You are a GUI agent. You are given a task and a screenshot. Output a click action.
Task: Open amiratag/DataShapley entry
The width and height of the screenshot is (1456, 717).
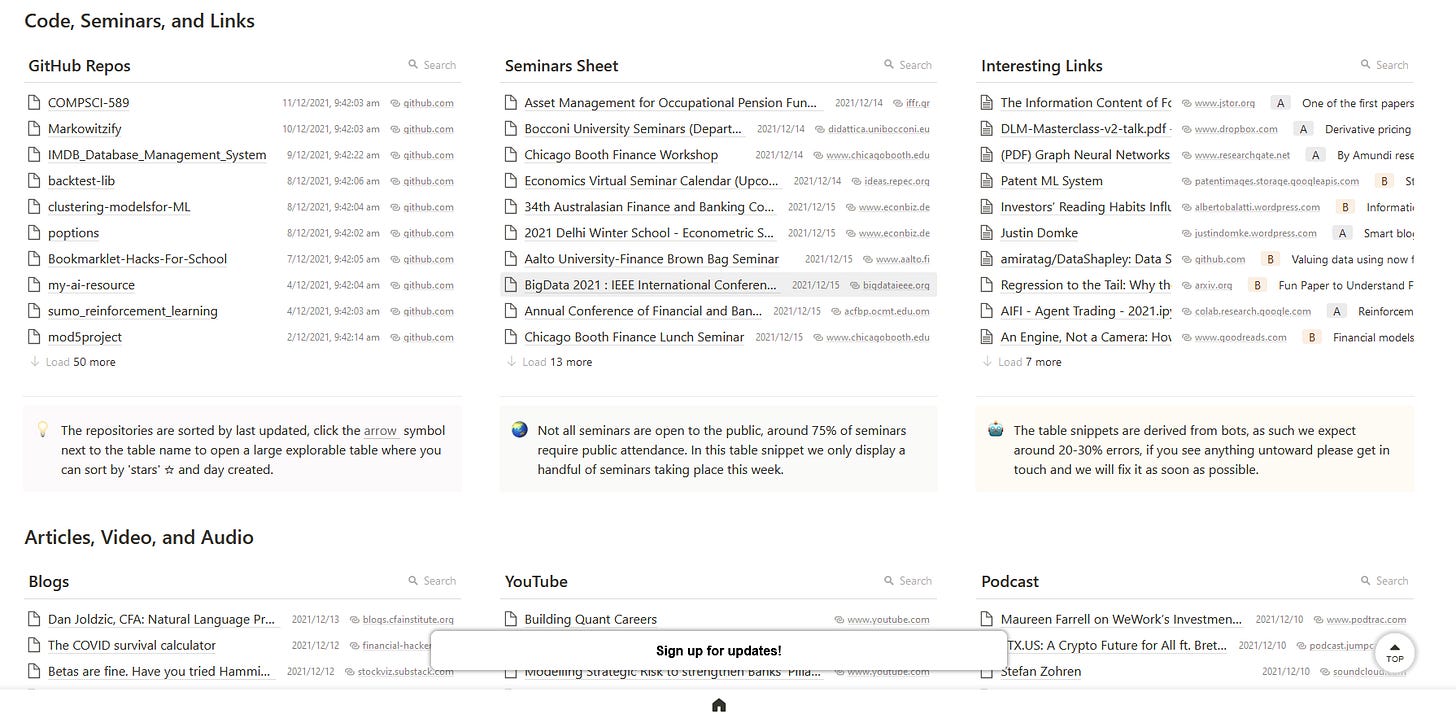[x=1086, y=259]
